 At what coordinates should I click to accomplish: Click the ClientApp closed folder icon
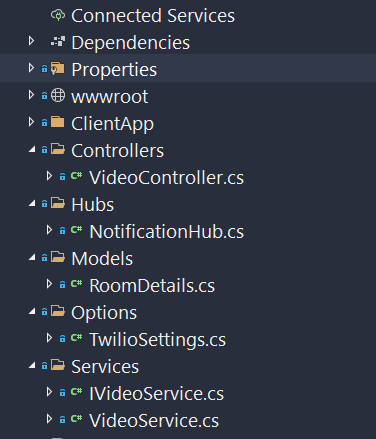click(58, 122)
